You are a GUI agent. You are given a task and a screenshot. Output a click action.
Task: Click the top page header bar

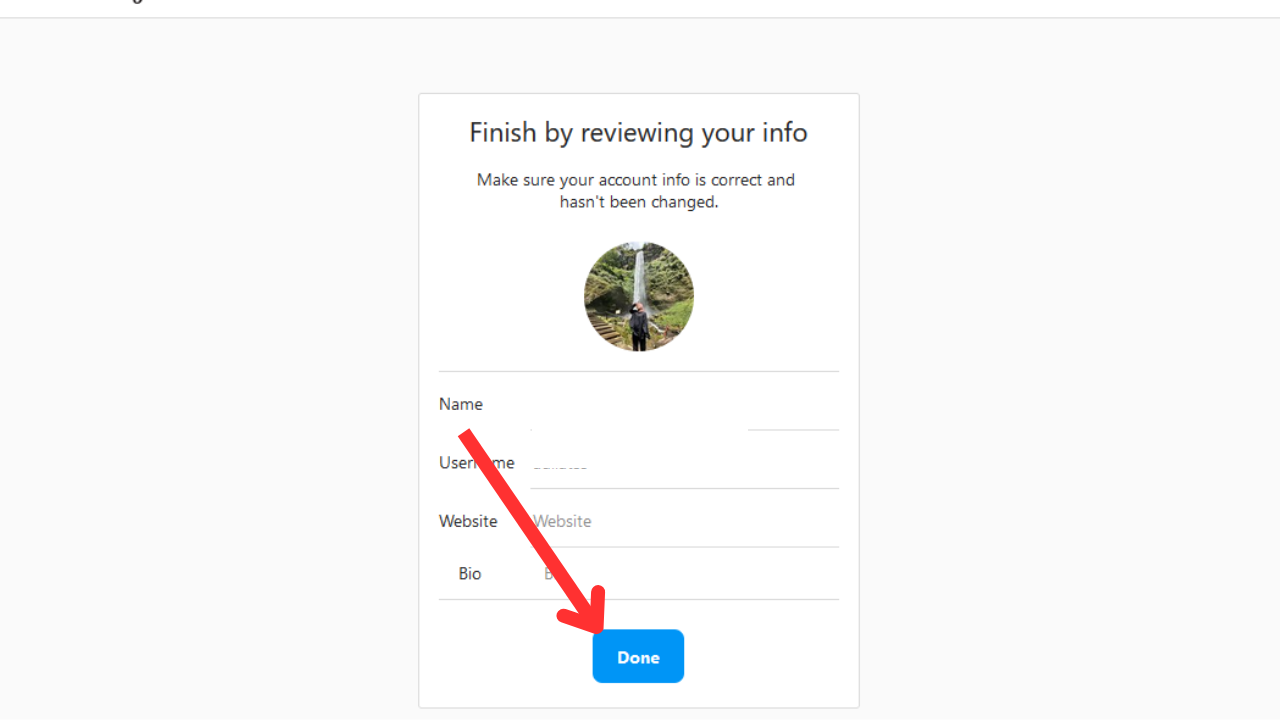point(640,8)
